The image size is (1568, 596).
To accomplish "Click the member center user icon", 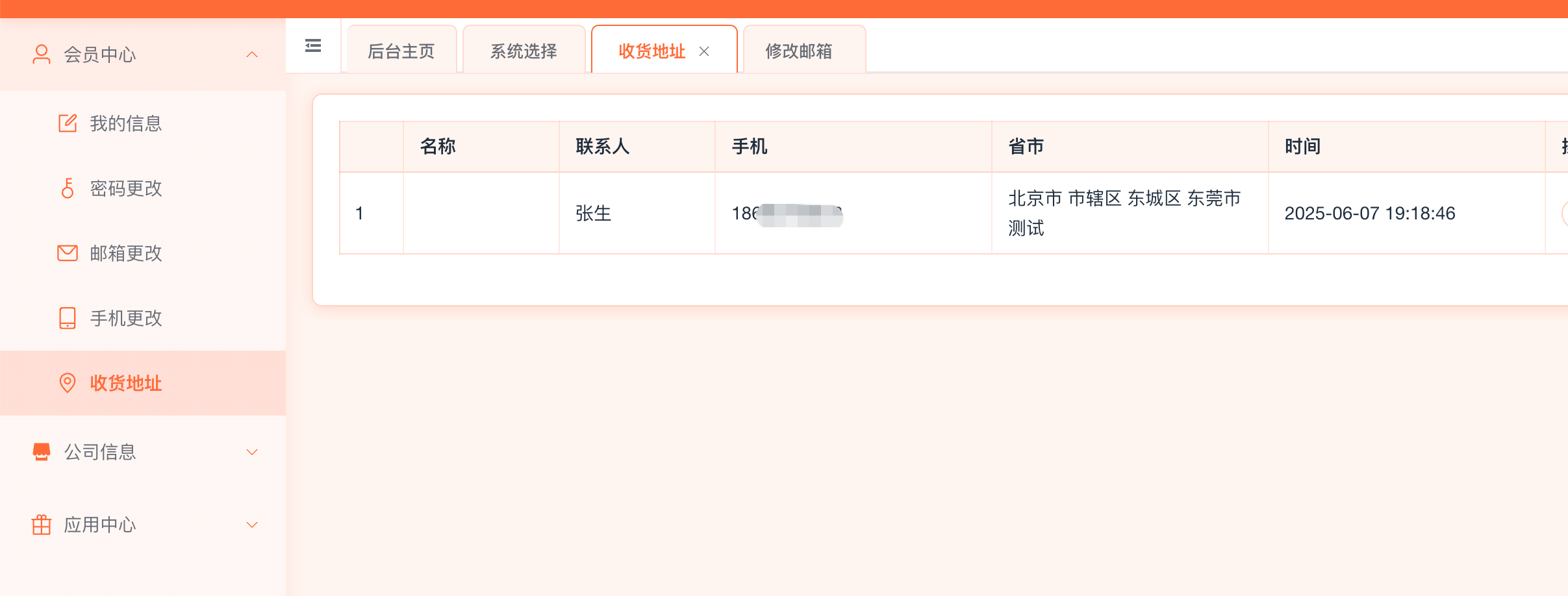I will [42, 55].
